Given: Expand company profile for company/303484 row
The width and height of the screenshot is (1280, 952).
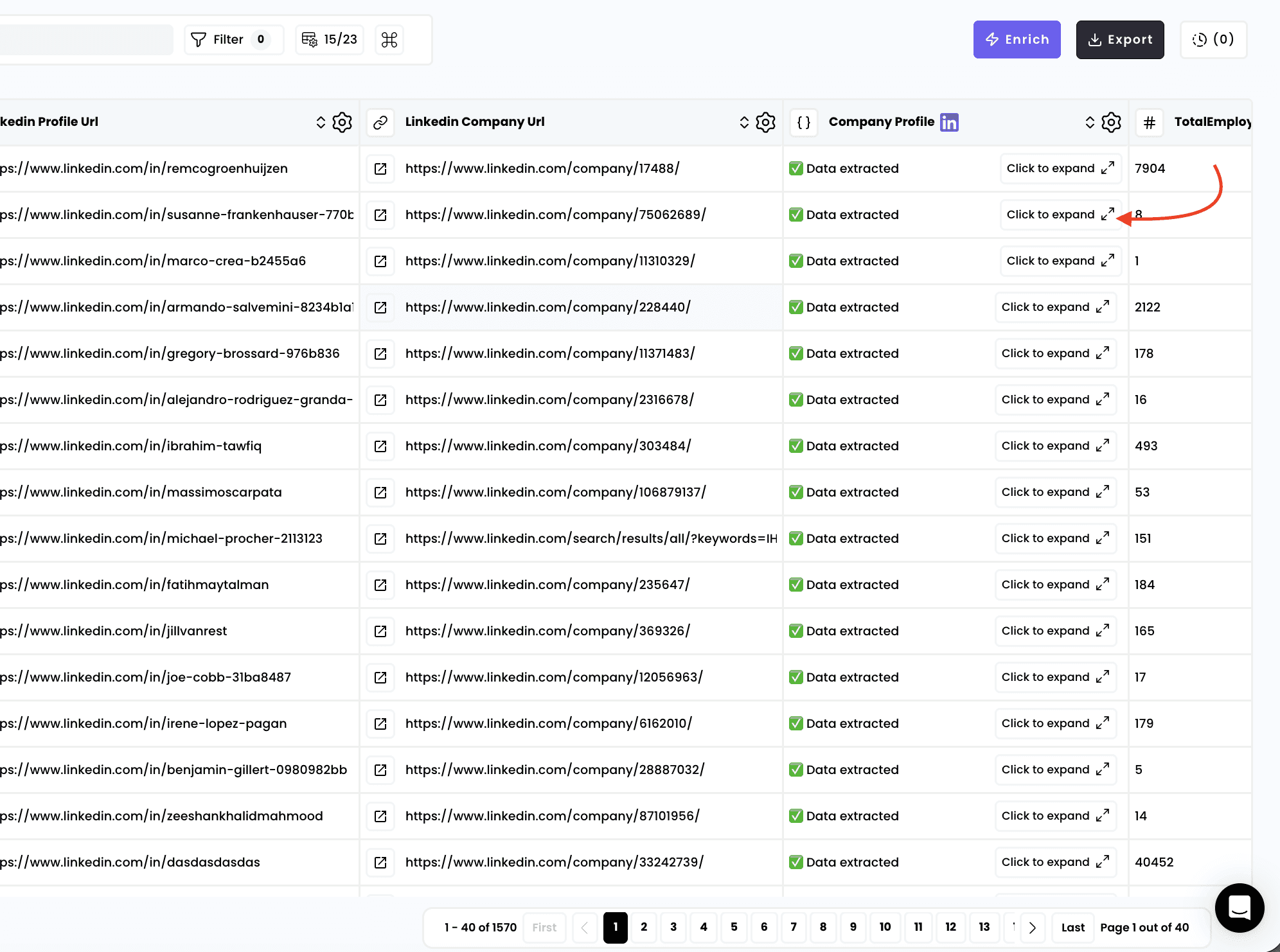Looking at the screenshot, I should pos(1055,446).
